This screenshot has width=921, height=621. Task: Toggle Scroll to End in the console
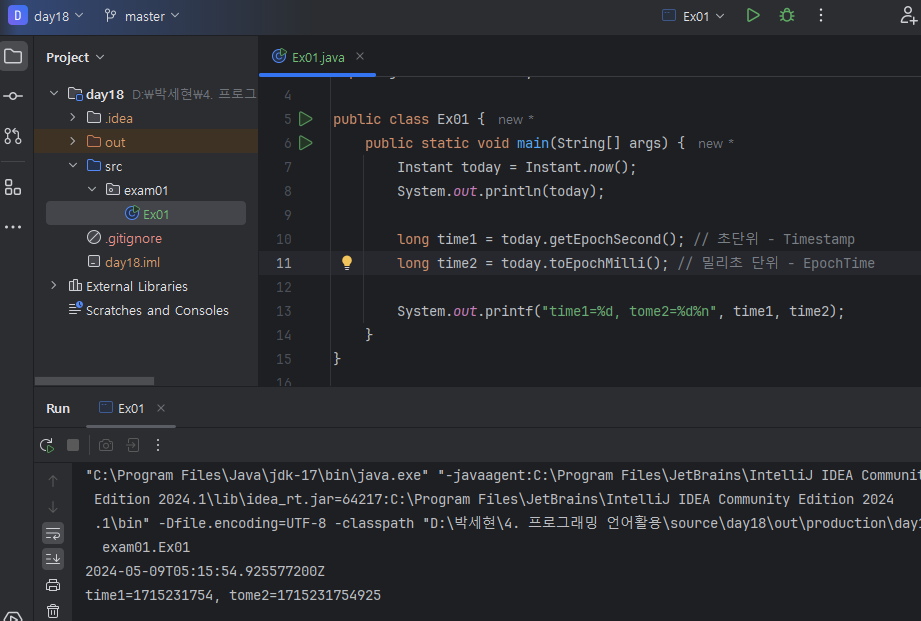pos(53,558)
